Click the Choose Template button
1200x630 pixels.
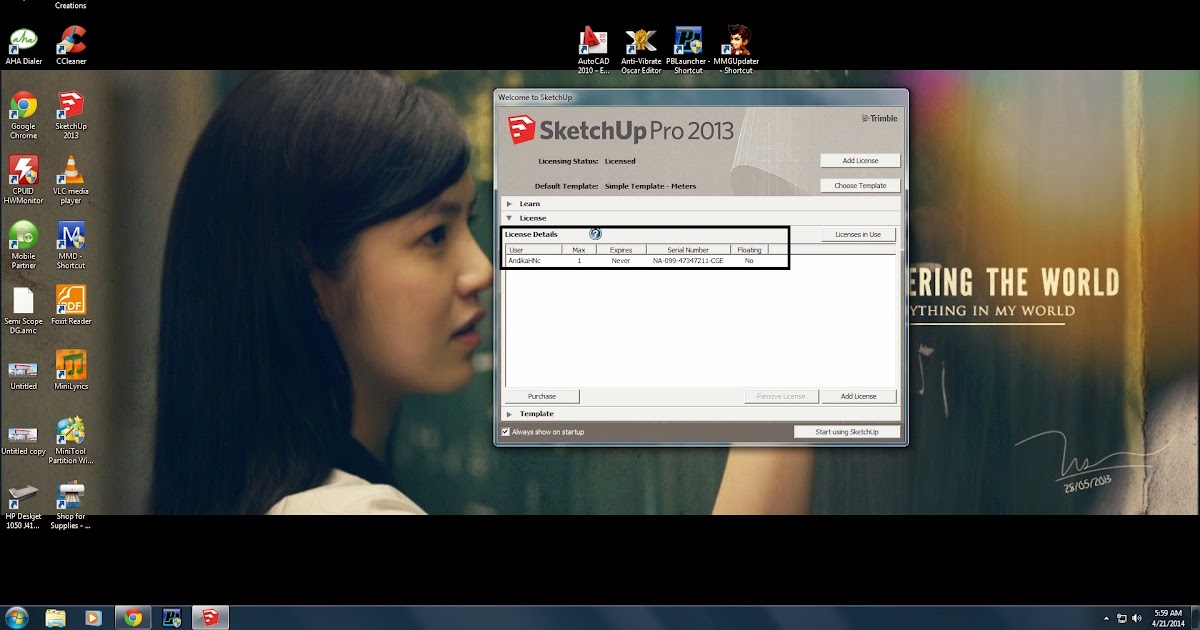coord(860,185)
